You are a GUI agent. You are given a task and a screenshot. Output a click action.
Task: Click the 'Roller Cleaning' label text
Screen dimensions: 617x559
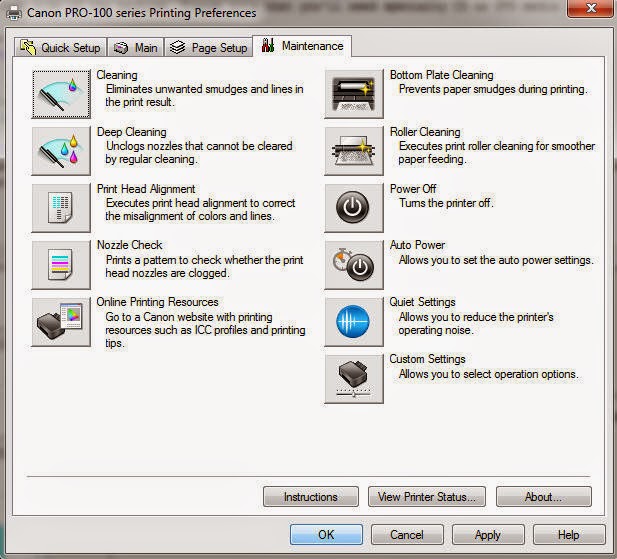[x=425, y=132]
